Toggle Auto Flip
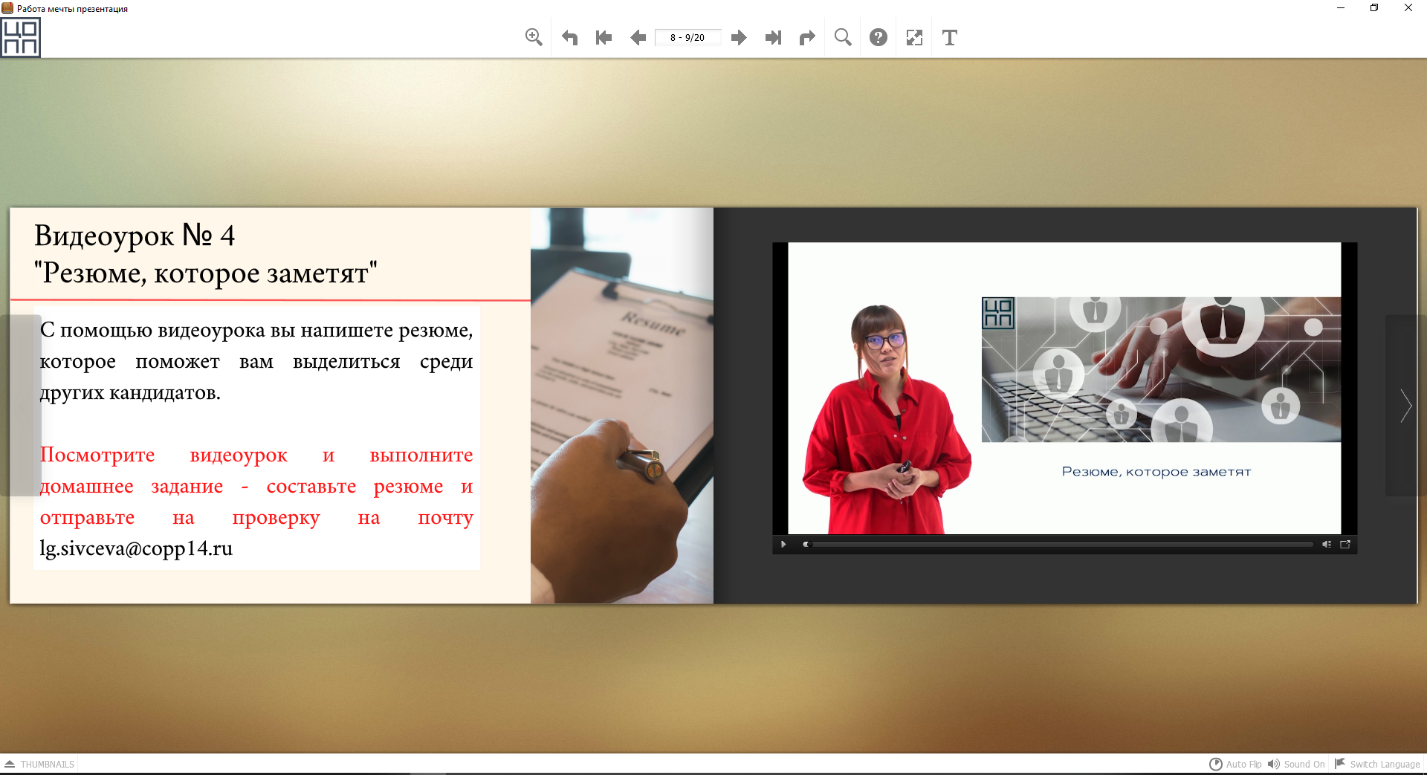 tap(1235, 764)
